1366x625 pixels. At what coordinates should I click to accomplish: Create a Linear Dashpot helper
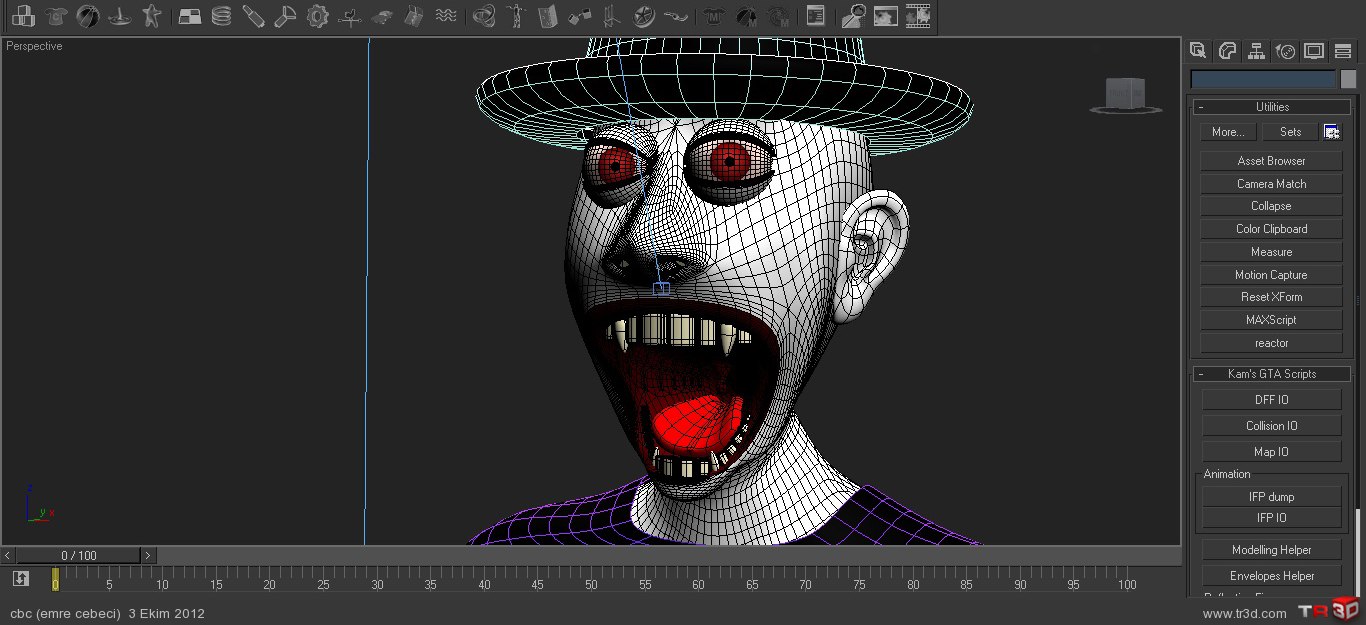click(254, 16)
